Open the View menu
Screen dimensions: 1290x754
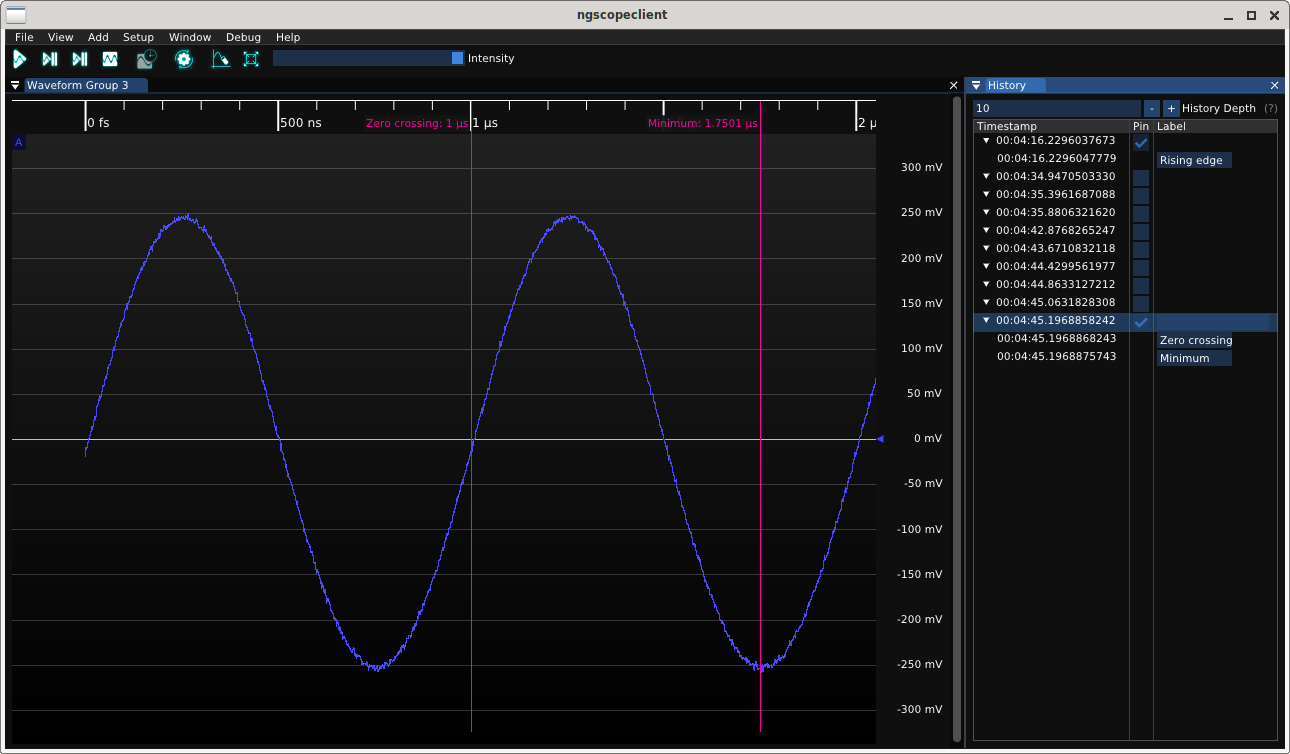click(60, 37)
